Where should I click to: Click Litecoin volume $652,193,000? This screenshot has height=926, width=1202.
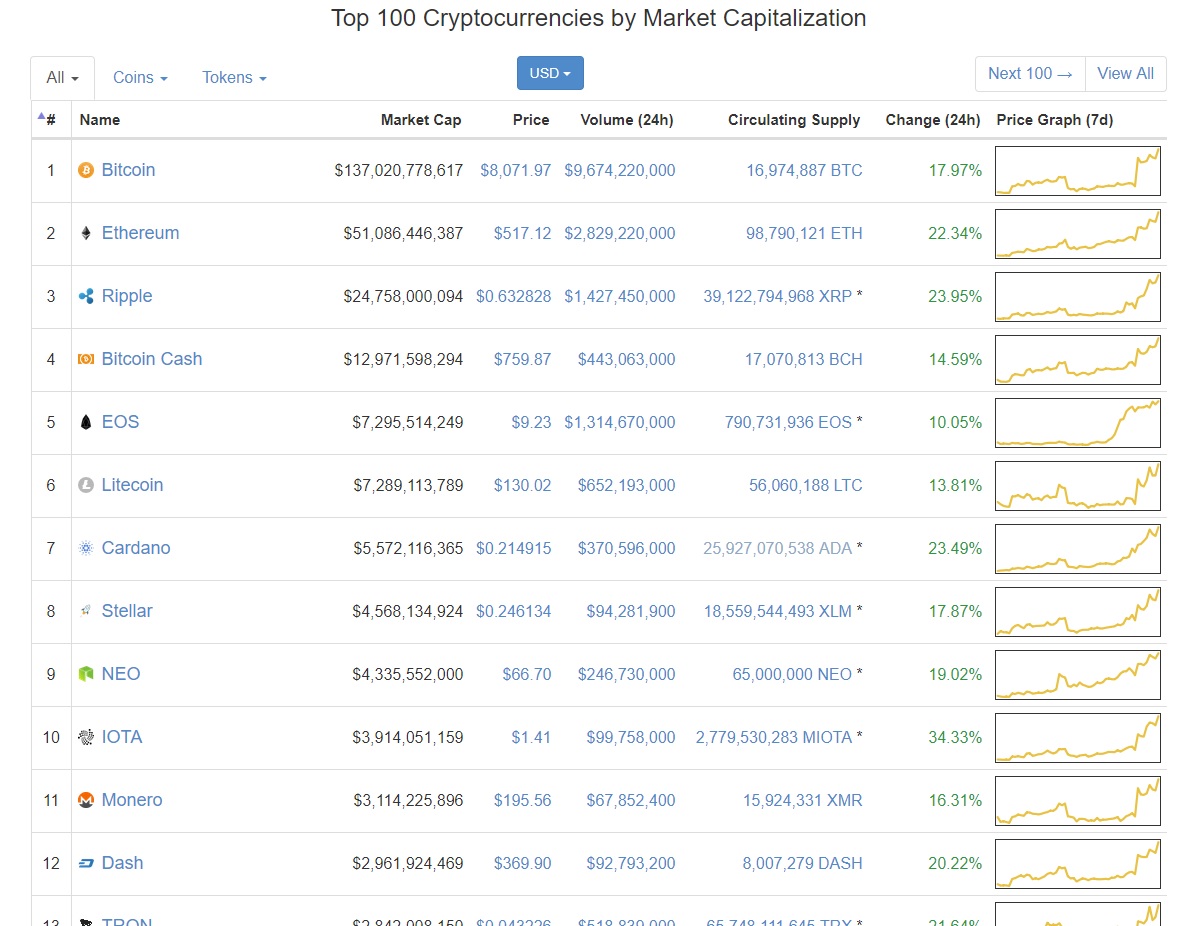point(627,486)
